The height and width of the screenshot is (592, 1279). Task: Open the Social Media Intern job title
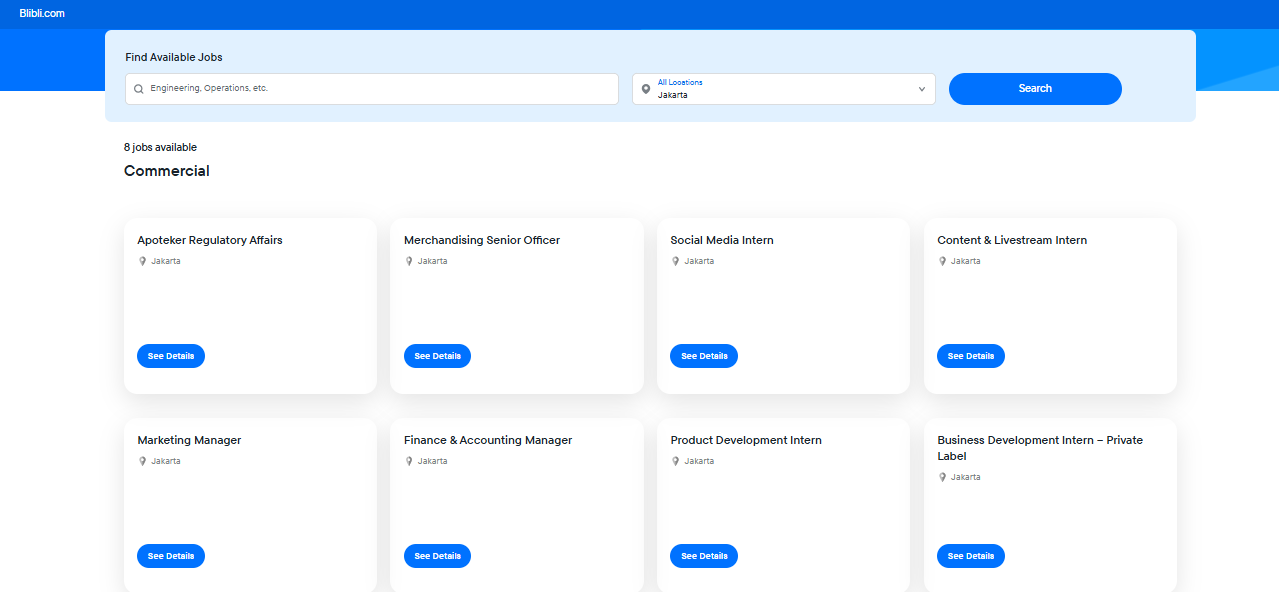click(x=722, y=240)
